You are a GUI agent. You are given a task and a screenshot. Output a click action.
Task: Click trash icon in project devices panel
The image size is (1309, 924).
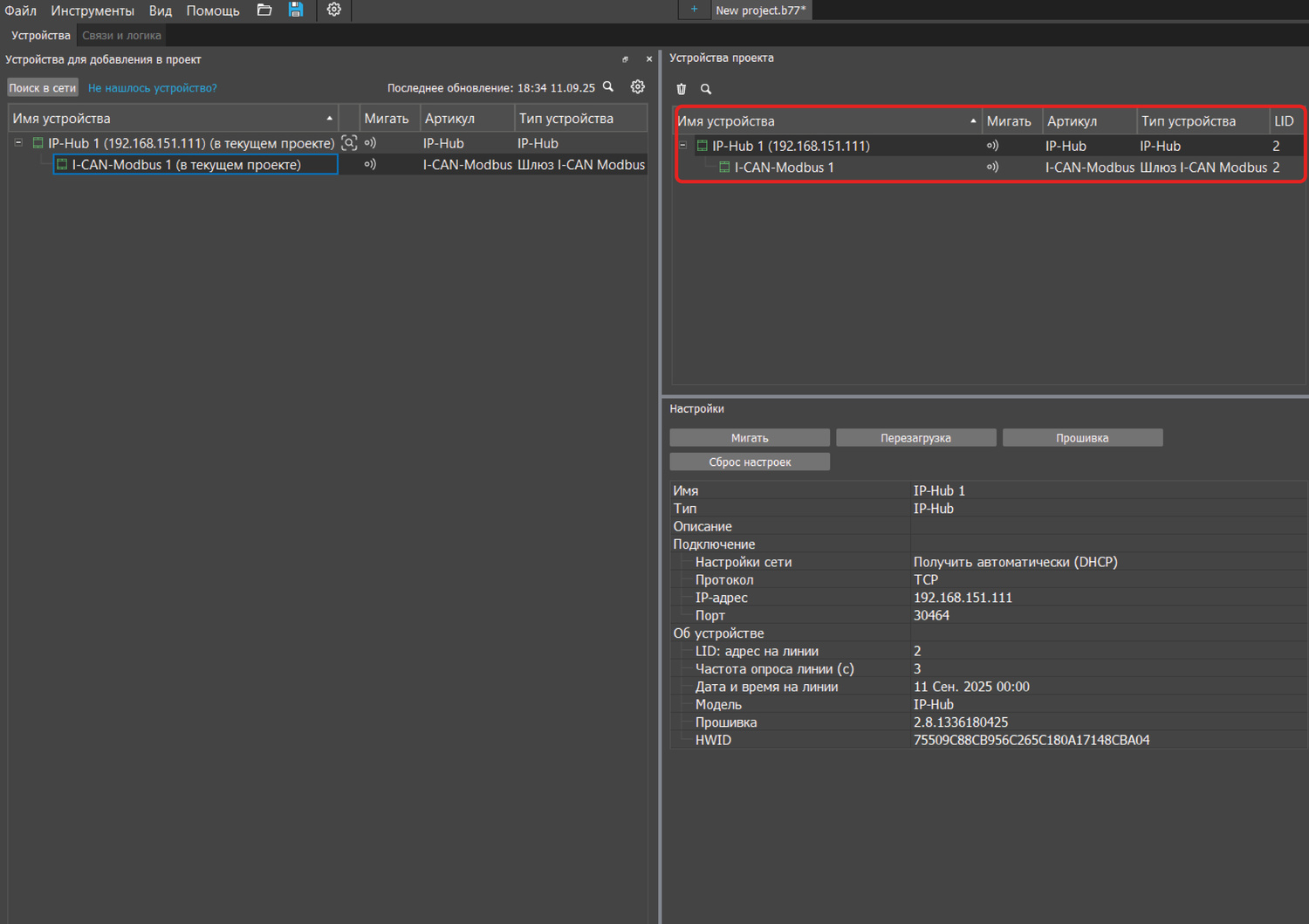point(682,89)
